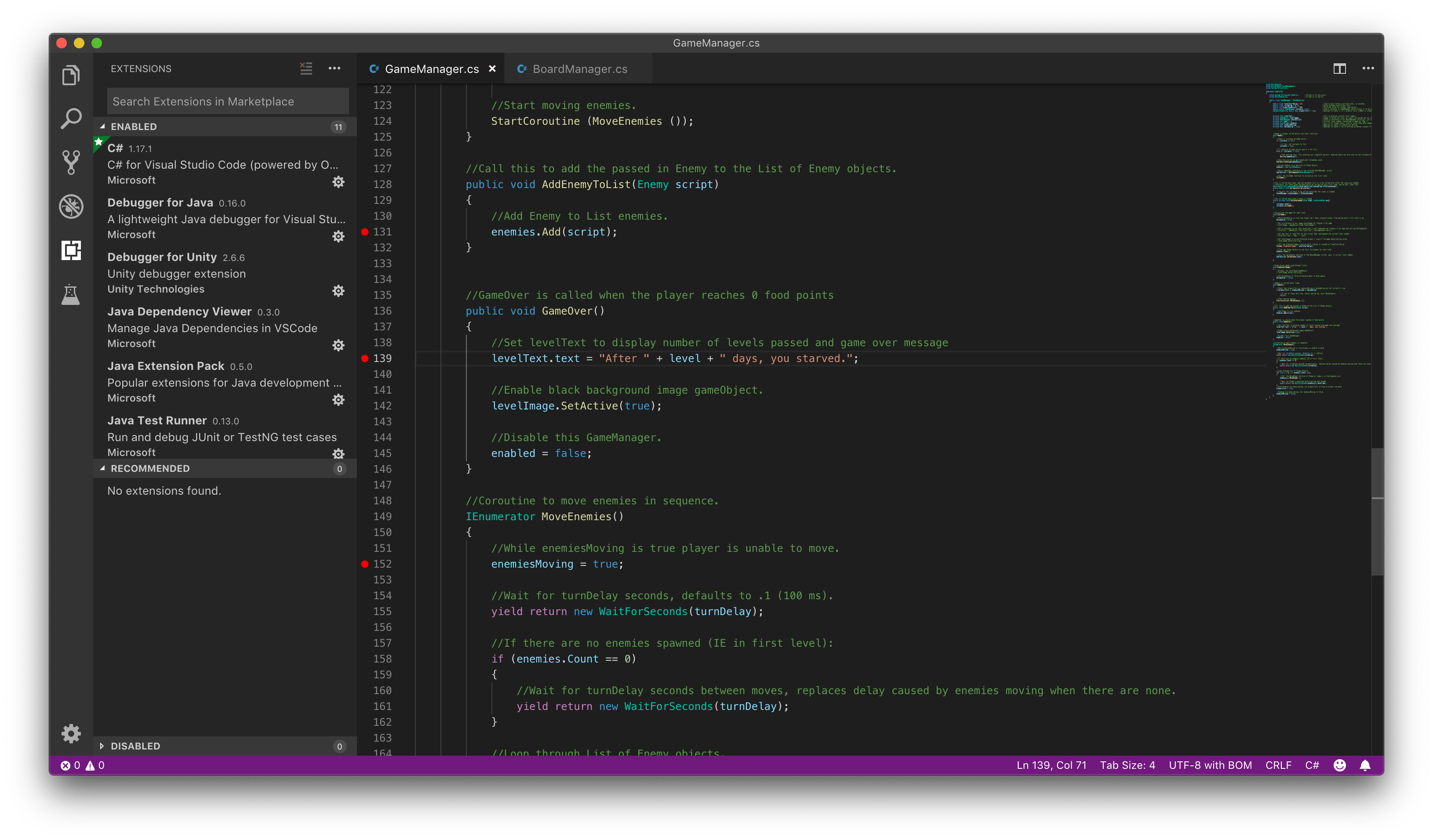Open gear menu for Java Test Runner
This screenshot has width=1433, height=840.
point(338,453)
